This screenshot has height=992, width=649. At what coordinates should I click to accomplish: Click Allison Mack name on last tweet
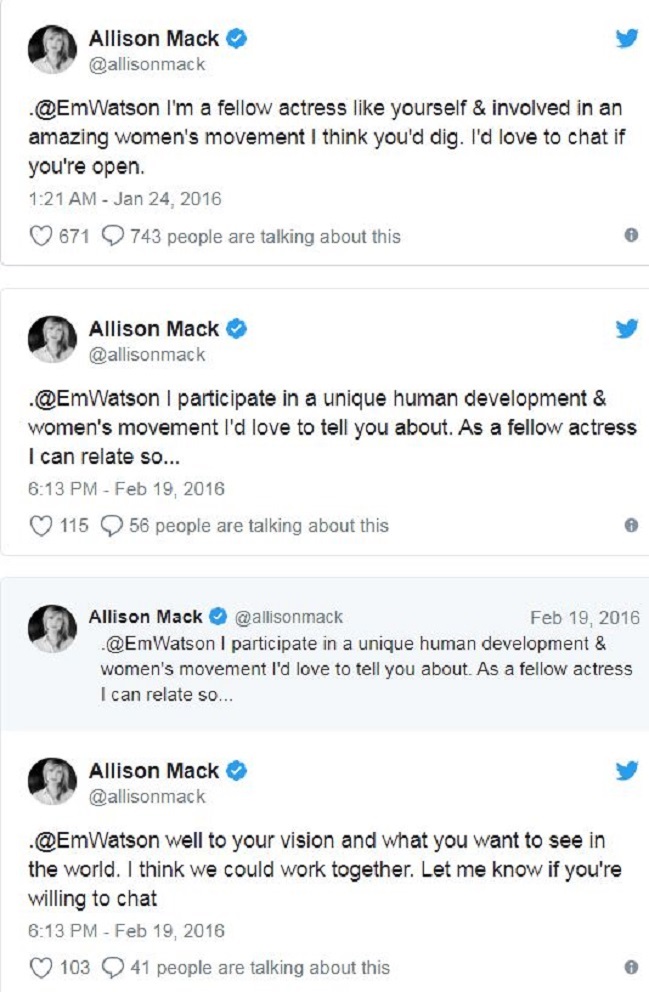pos(153,771)
